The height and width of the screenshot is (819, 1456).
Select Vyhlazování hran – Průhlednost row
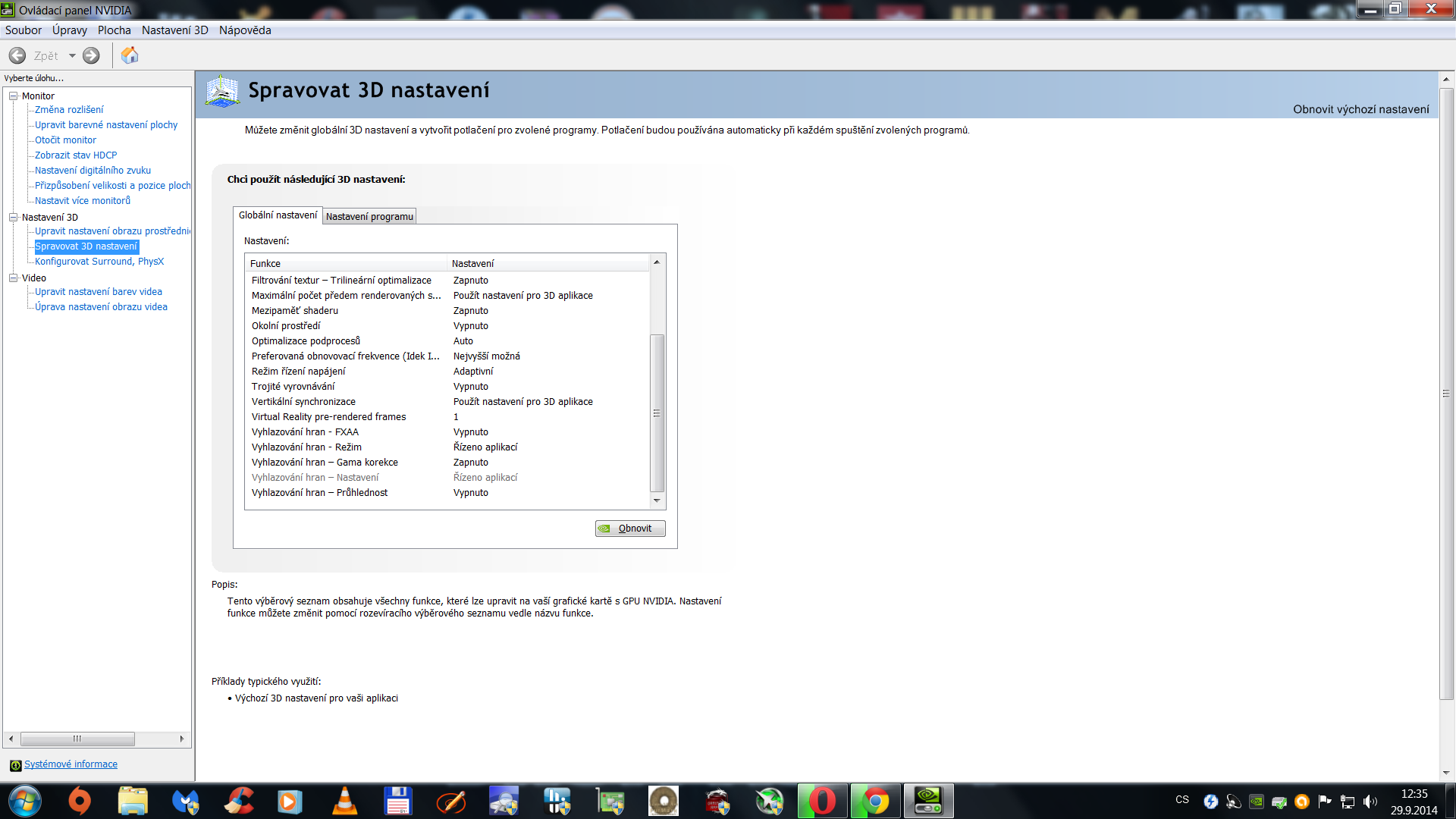tap(447, 493)
